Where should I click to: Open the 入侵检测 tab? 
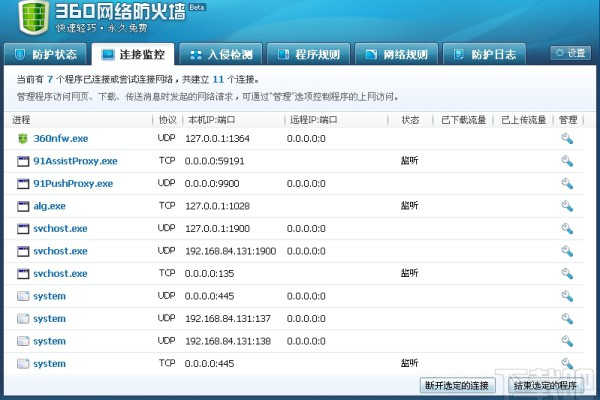[x=221, y=54]
